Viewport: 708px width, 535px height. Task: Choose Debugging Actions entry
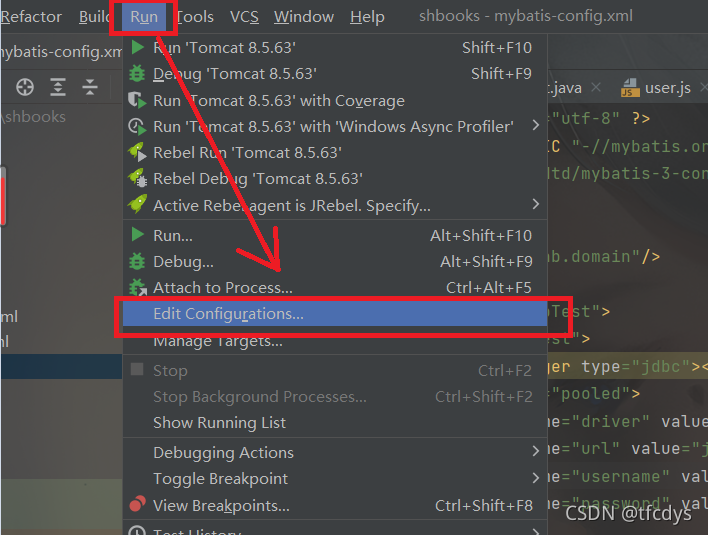coord(335,452)
